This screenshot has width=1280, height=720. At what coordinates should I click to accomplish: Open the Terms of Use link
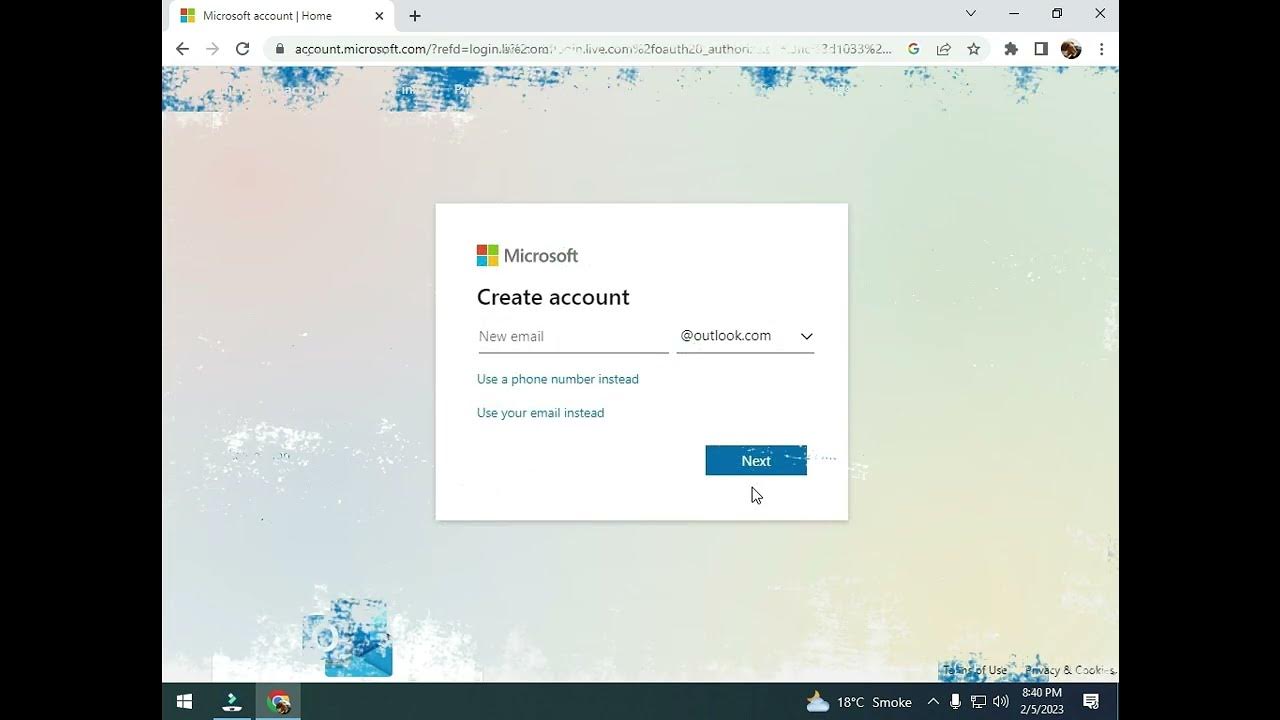(x=975, y=670)
